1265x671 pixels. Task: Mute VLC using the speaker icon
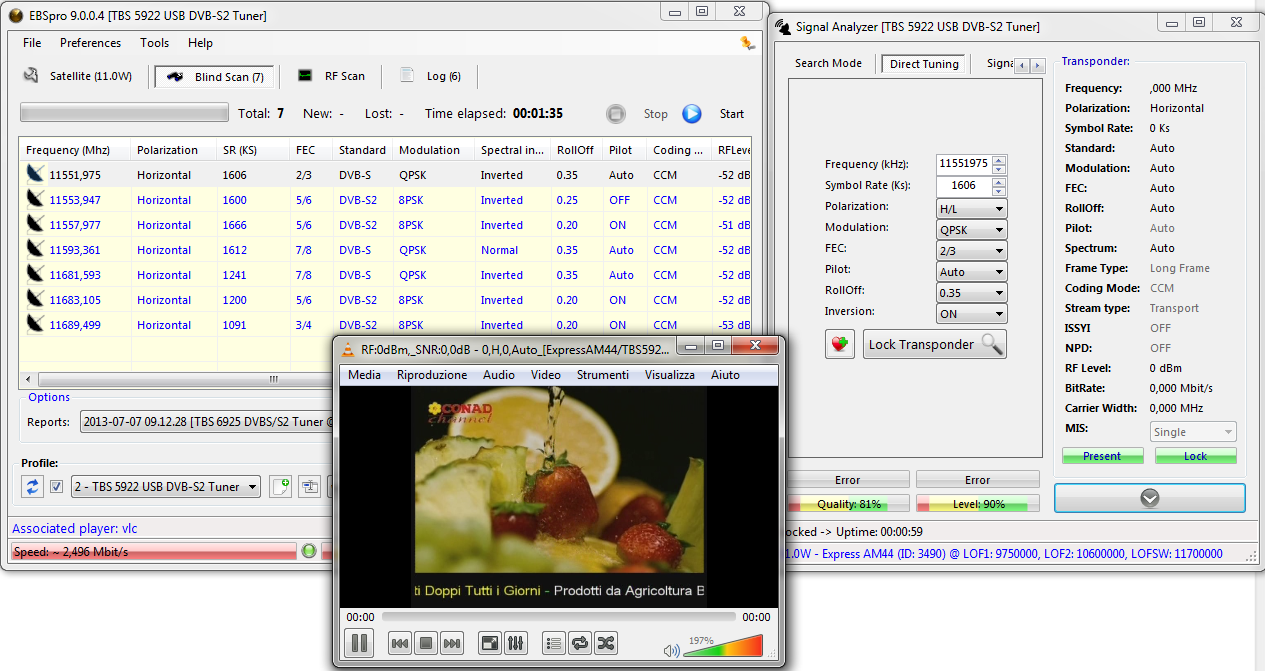click(671, 651)
